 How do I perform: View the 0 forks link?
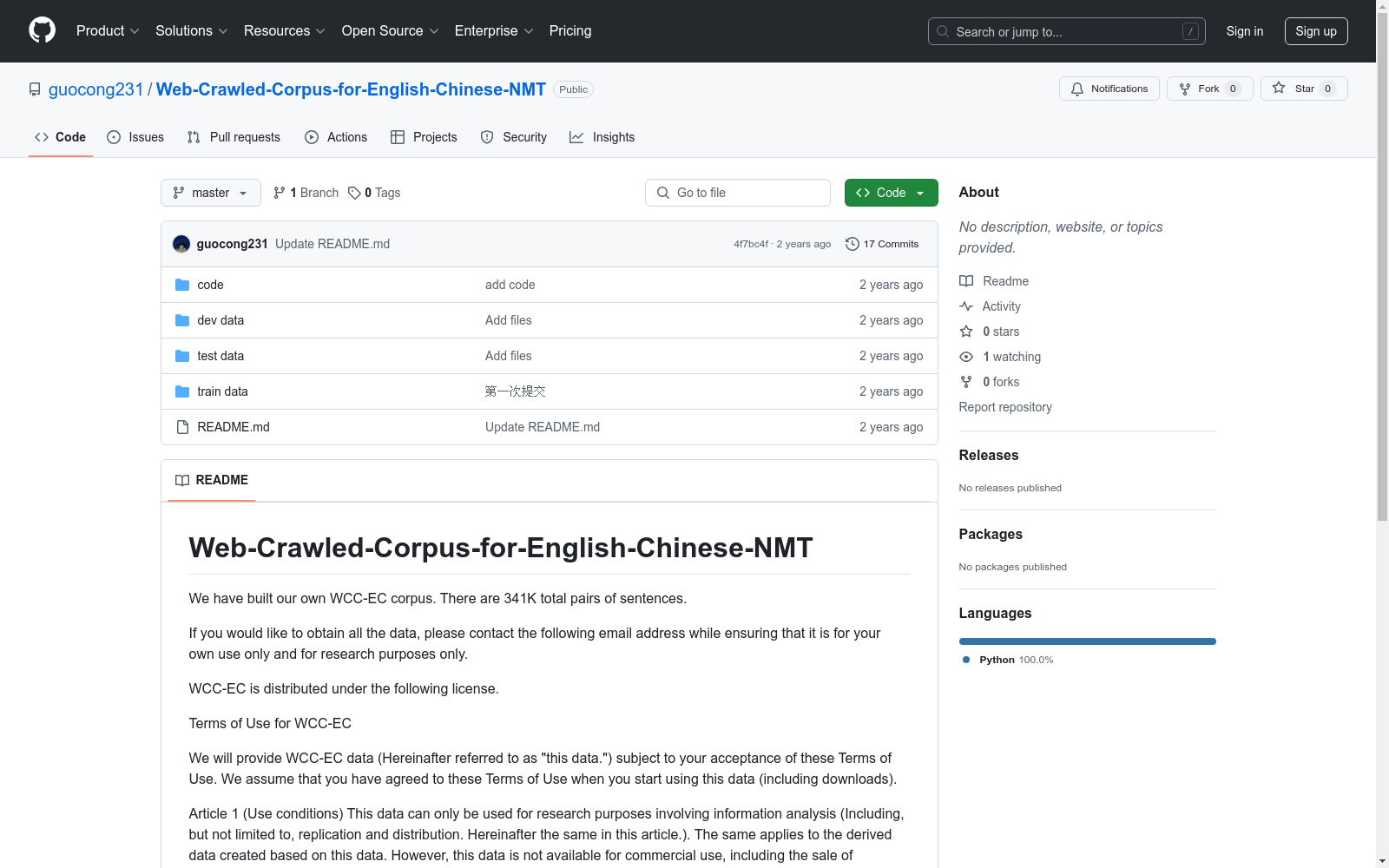(990, 382)
